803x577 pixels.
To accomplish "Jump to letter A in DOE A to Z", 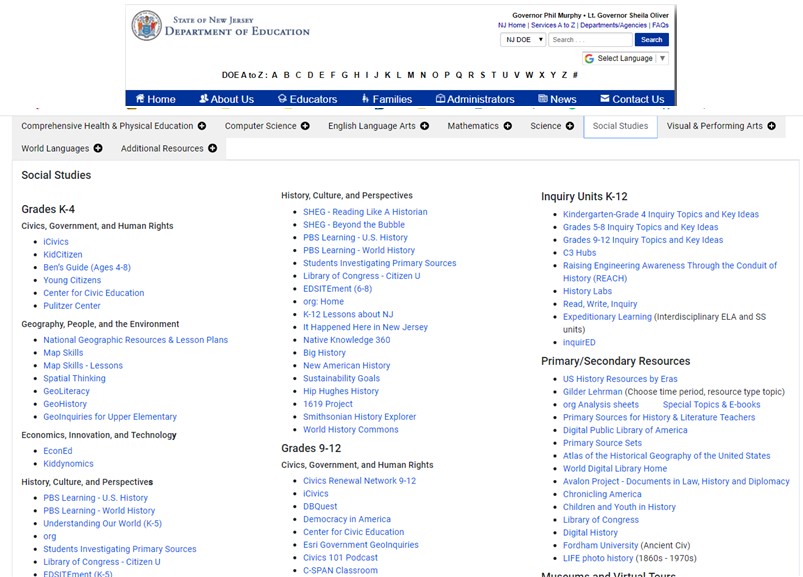I will tap(274, 75).
